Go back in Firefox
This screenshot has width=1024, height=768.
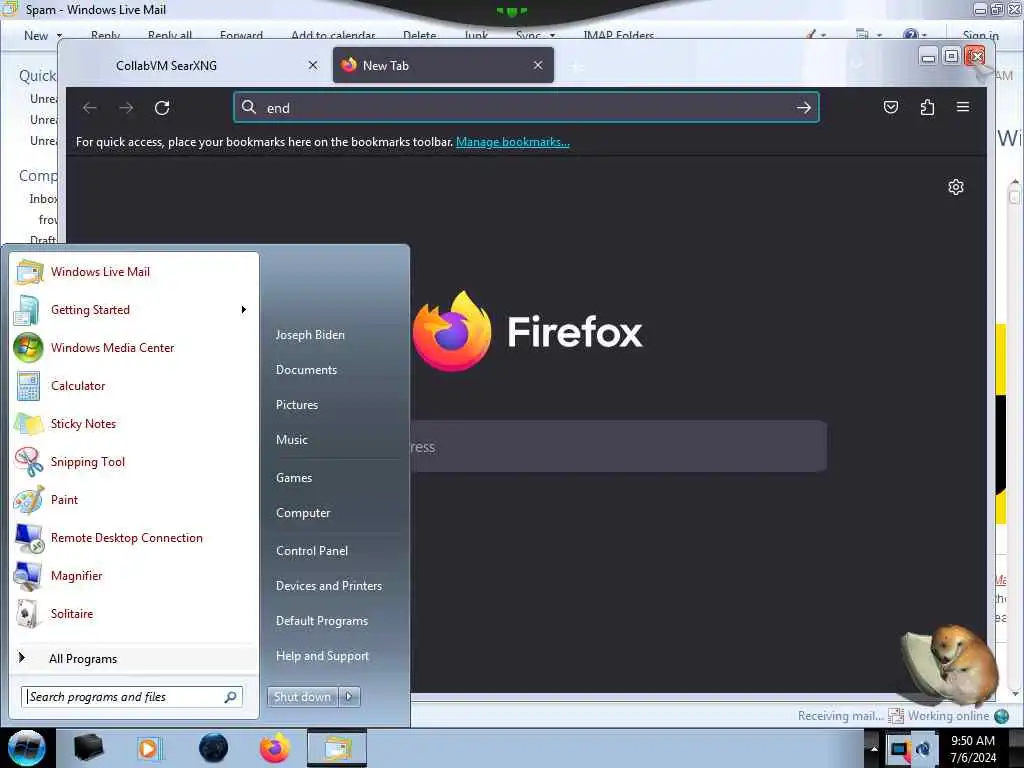(x=90, y=108)
